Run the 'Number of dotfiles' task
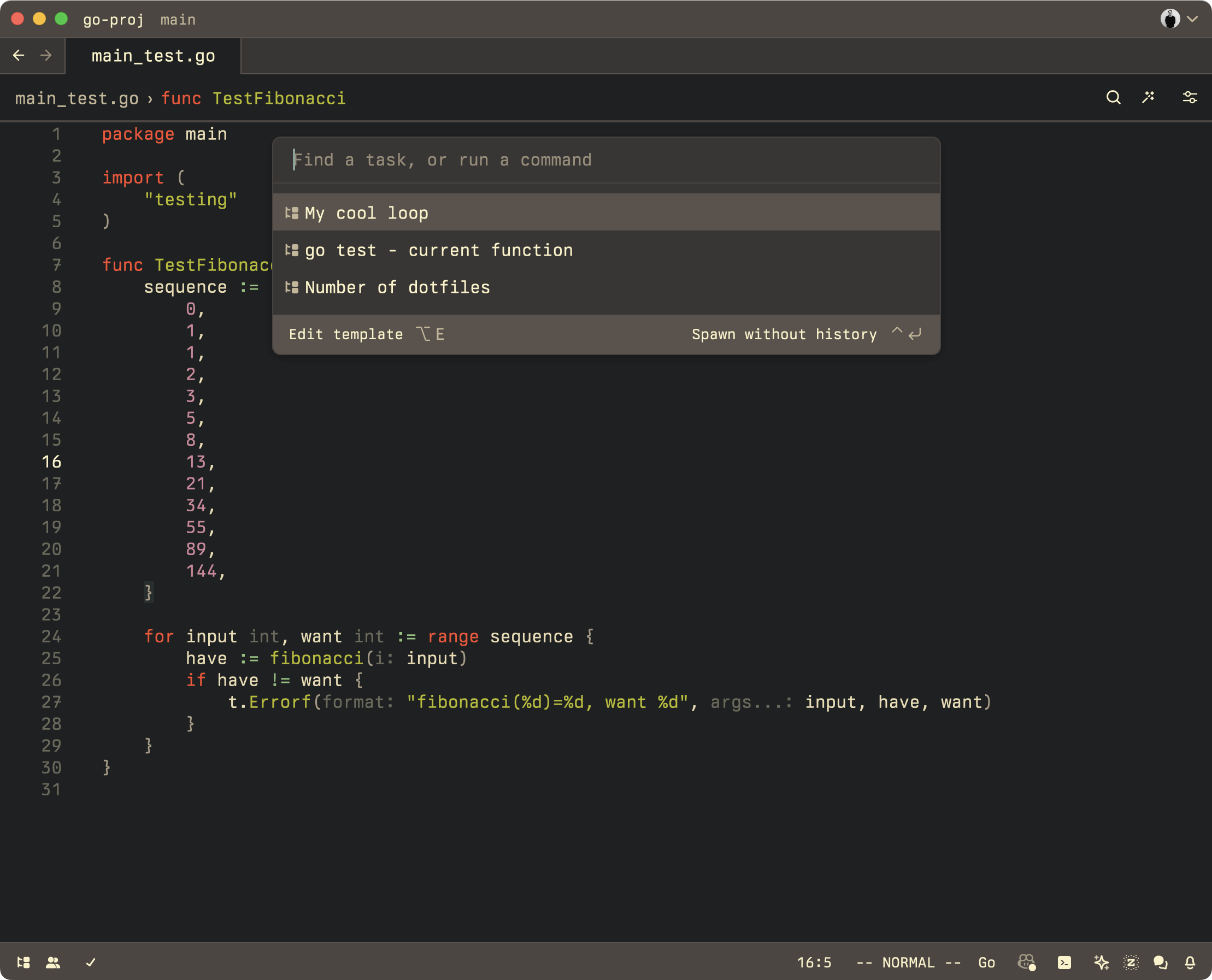 click(397, 287)
